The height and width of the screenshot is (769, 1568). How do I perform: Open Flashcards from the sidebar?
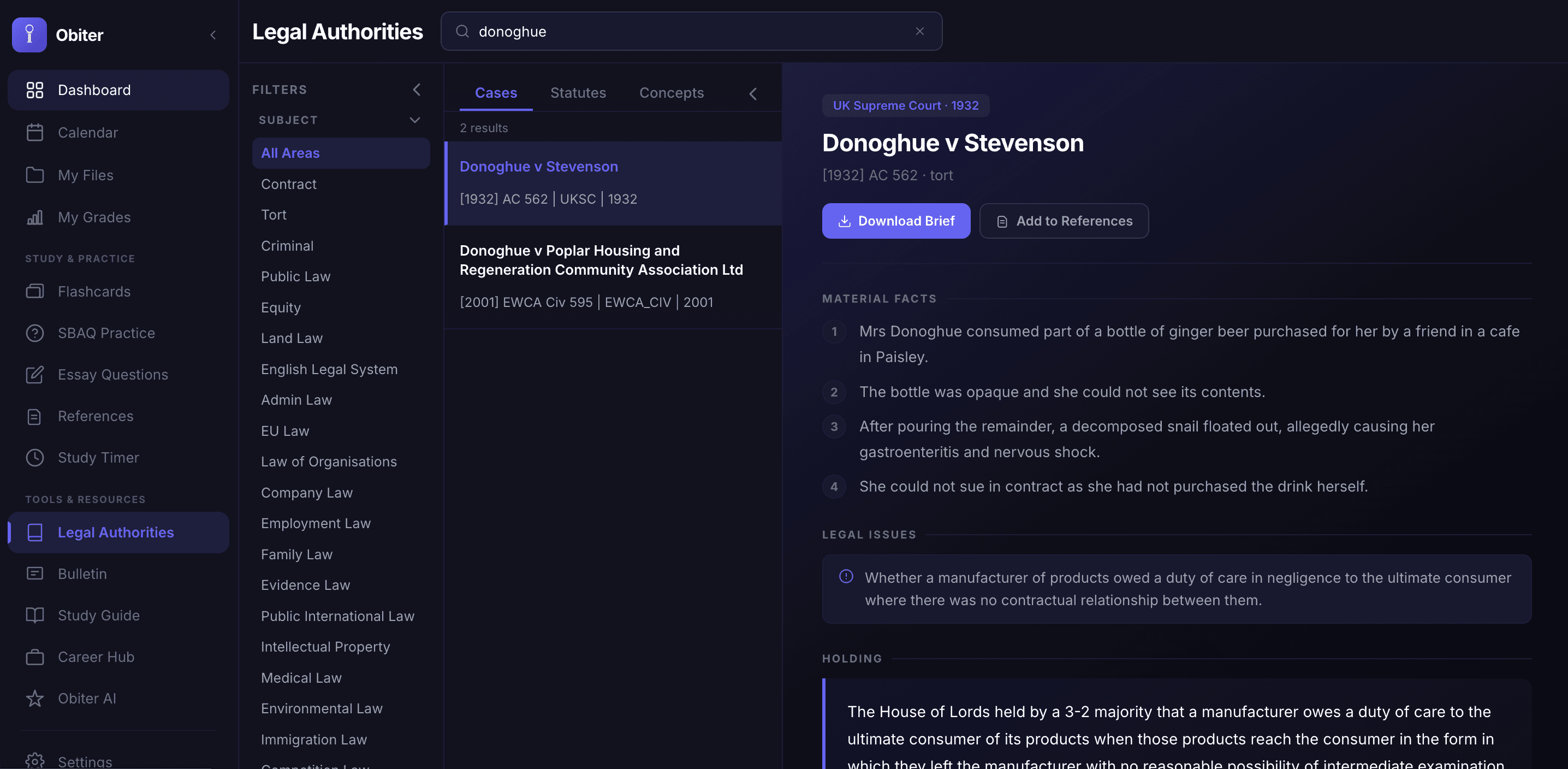(118, 292)
